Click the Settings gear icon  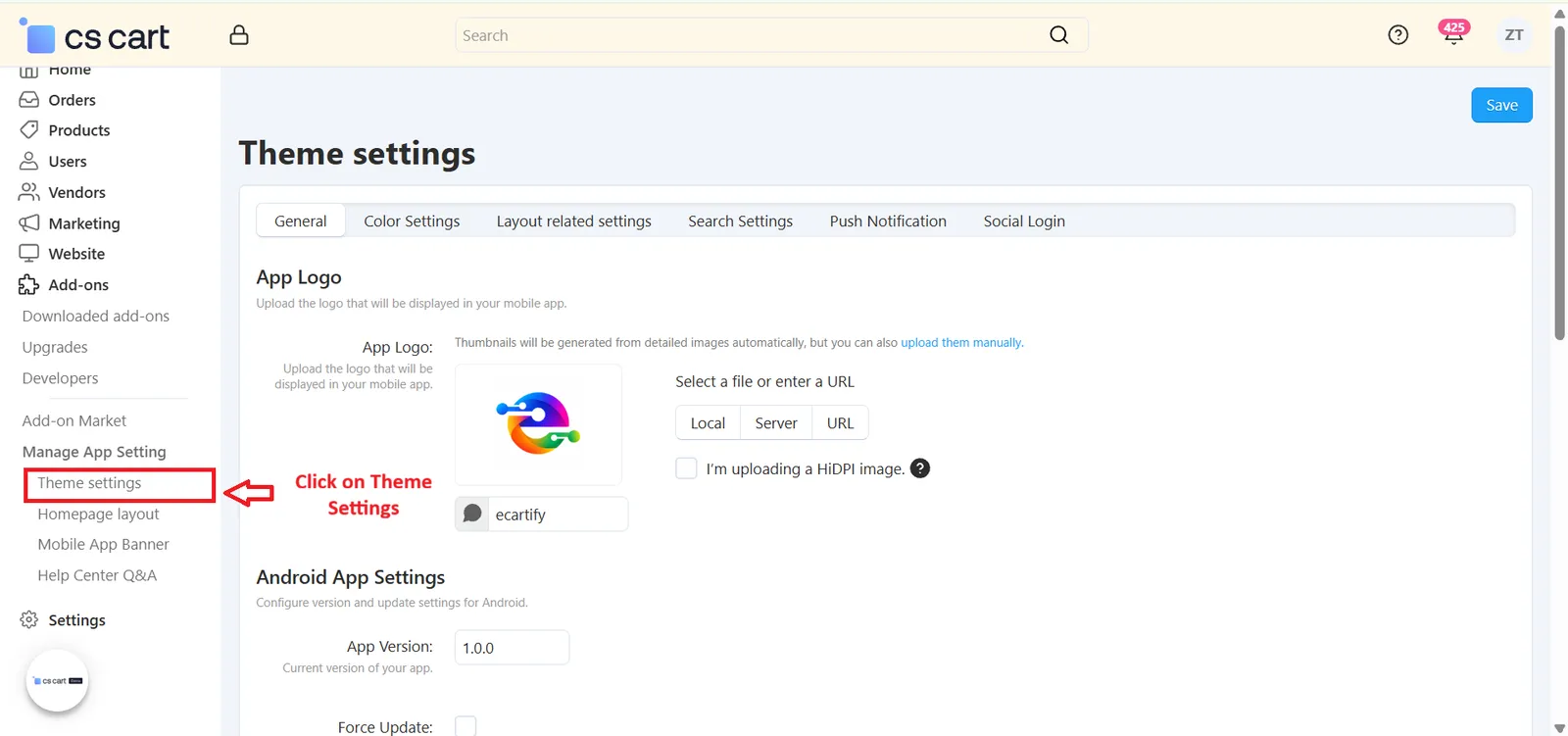tap(29, 620)
